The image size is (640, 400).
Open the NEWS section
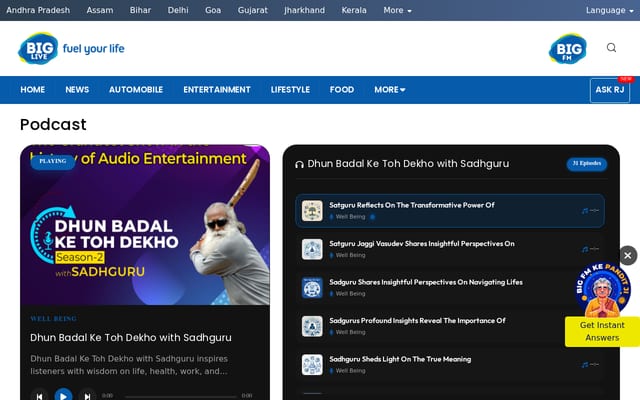click(77, 90)
